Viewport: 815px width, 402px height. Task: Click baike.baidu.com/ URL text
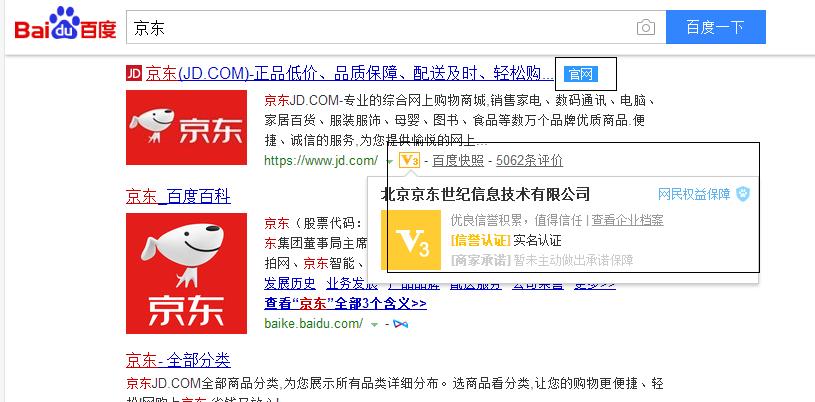coord(313,323)
